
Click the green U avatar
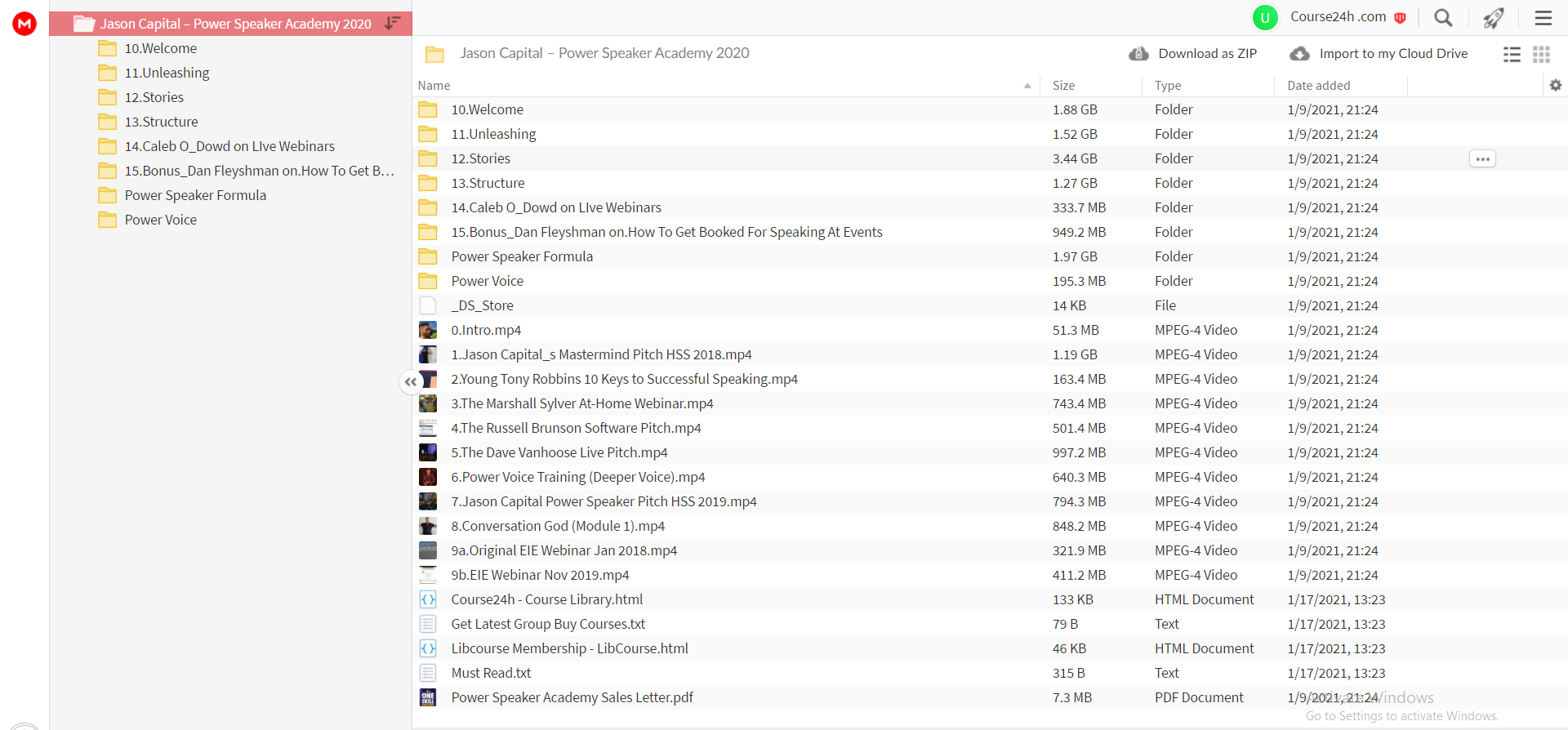[1265, 17]
